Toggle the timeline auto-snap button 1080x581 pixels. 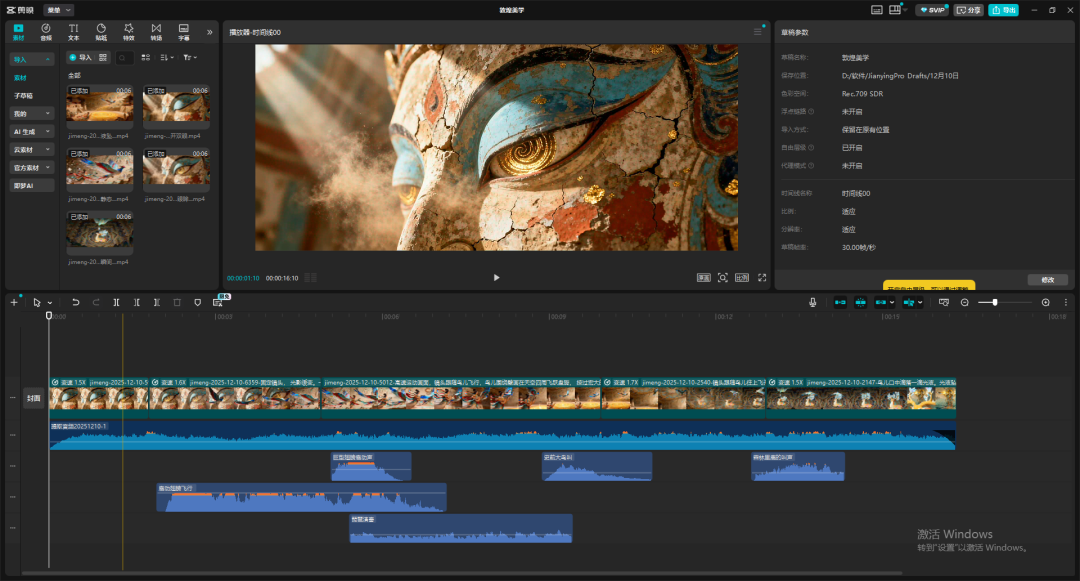860,302
